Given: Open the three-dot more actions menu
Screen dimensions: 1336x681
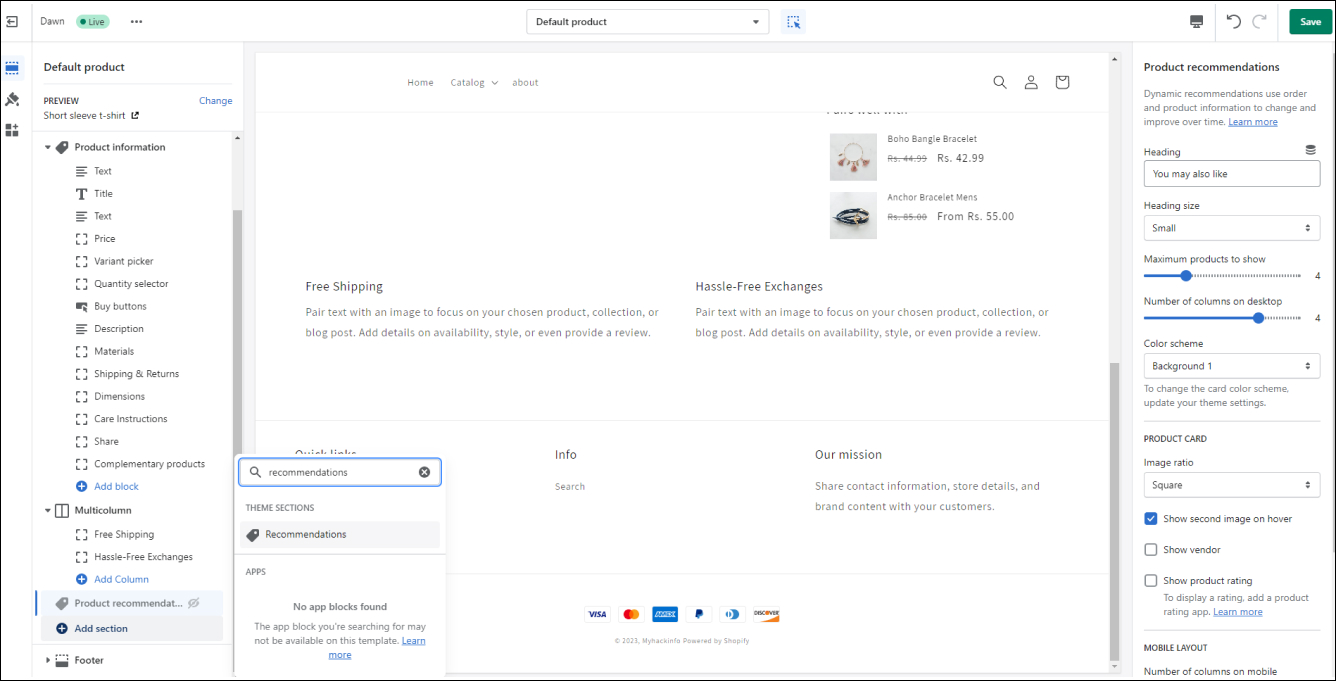Looking at the screenshot, I should (x=136, y=21).
